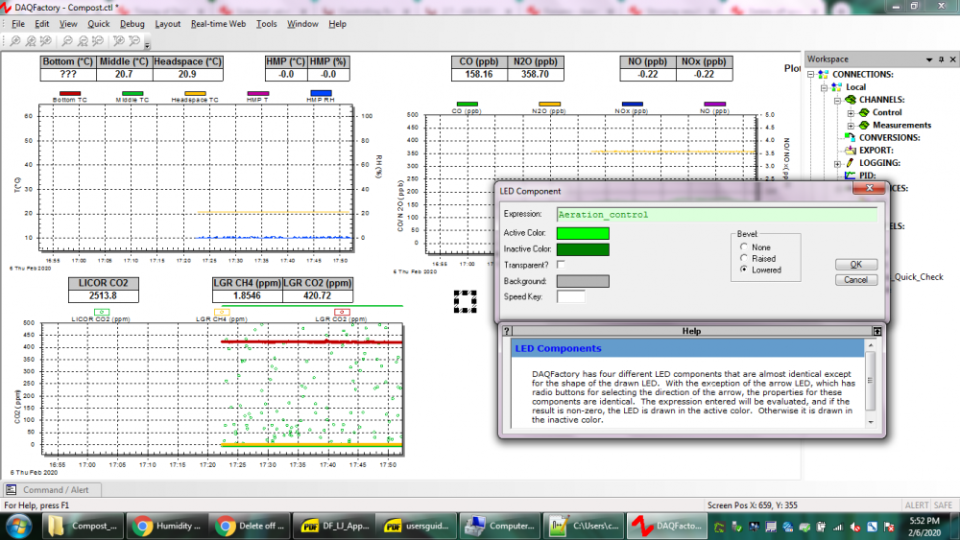The image size is (960, 540).
Task: Click the Help pane scroll down arrow
Action: click(871, 422)
